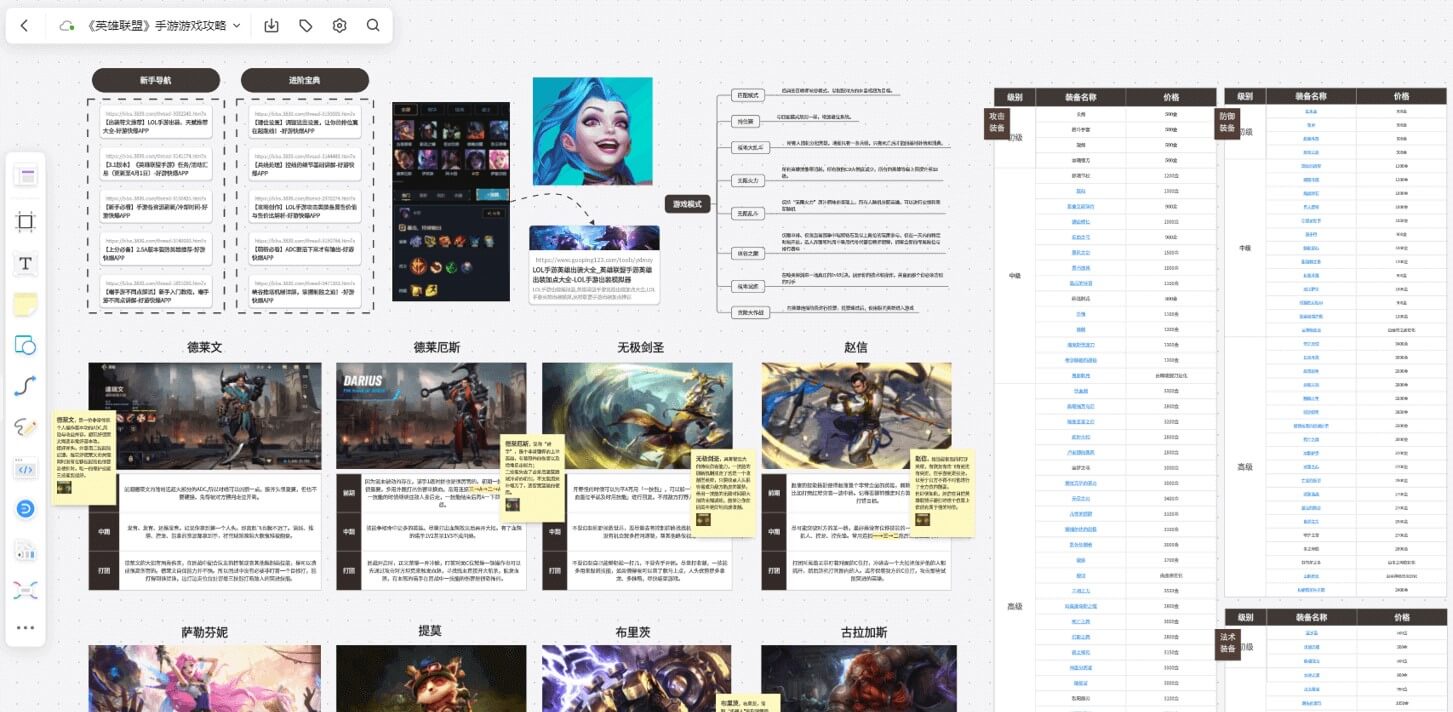Select the Text tool

click(x=26, y=264)
